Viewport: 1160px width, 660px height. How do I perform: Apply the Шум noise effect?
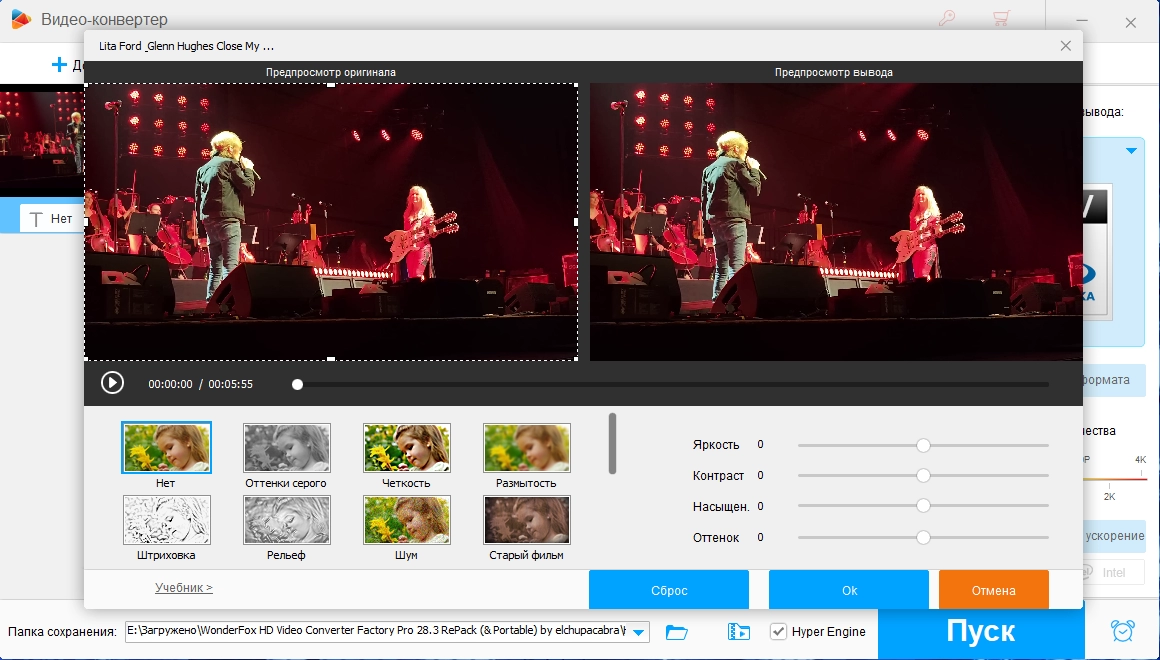407,519
